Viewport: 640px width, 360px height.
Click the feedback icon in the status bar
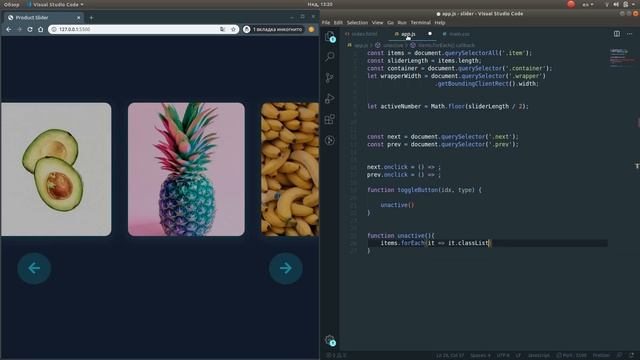(x=620, y=356)
